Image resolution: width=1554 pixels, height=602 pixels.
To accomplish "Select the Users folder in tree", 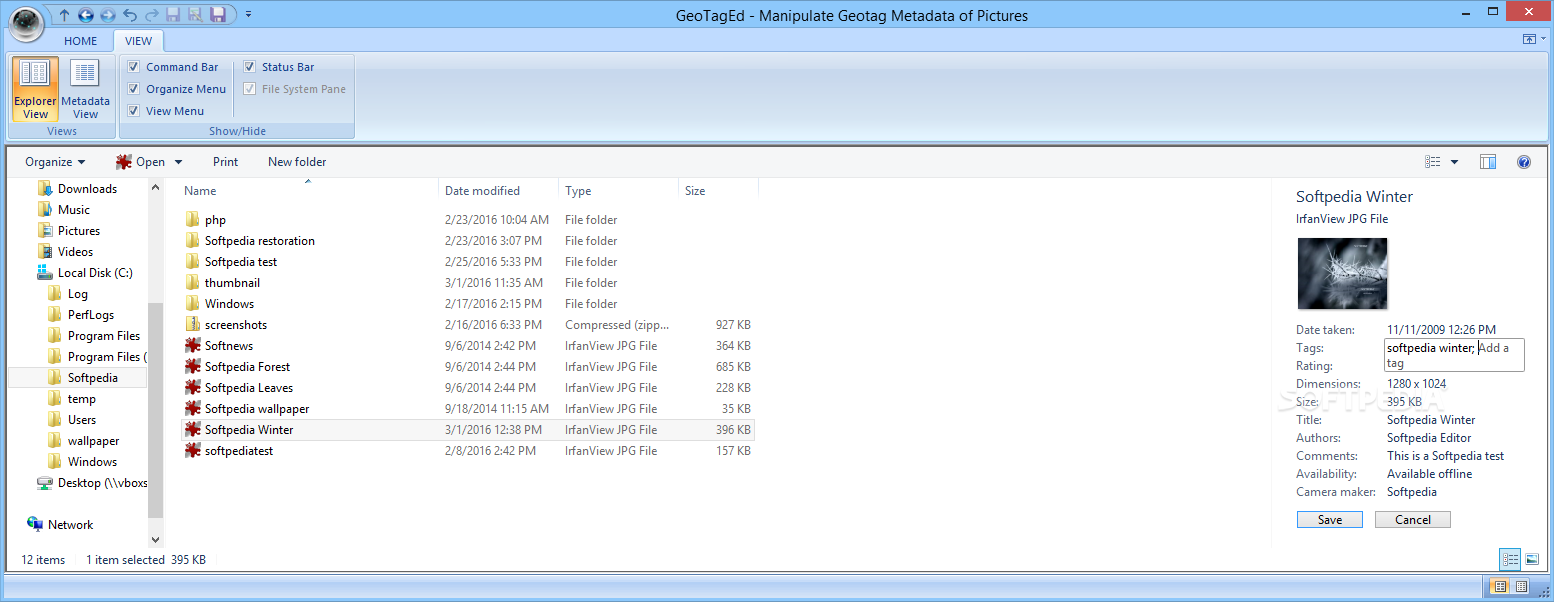I will [x=82, y=420].
